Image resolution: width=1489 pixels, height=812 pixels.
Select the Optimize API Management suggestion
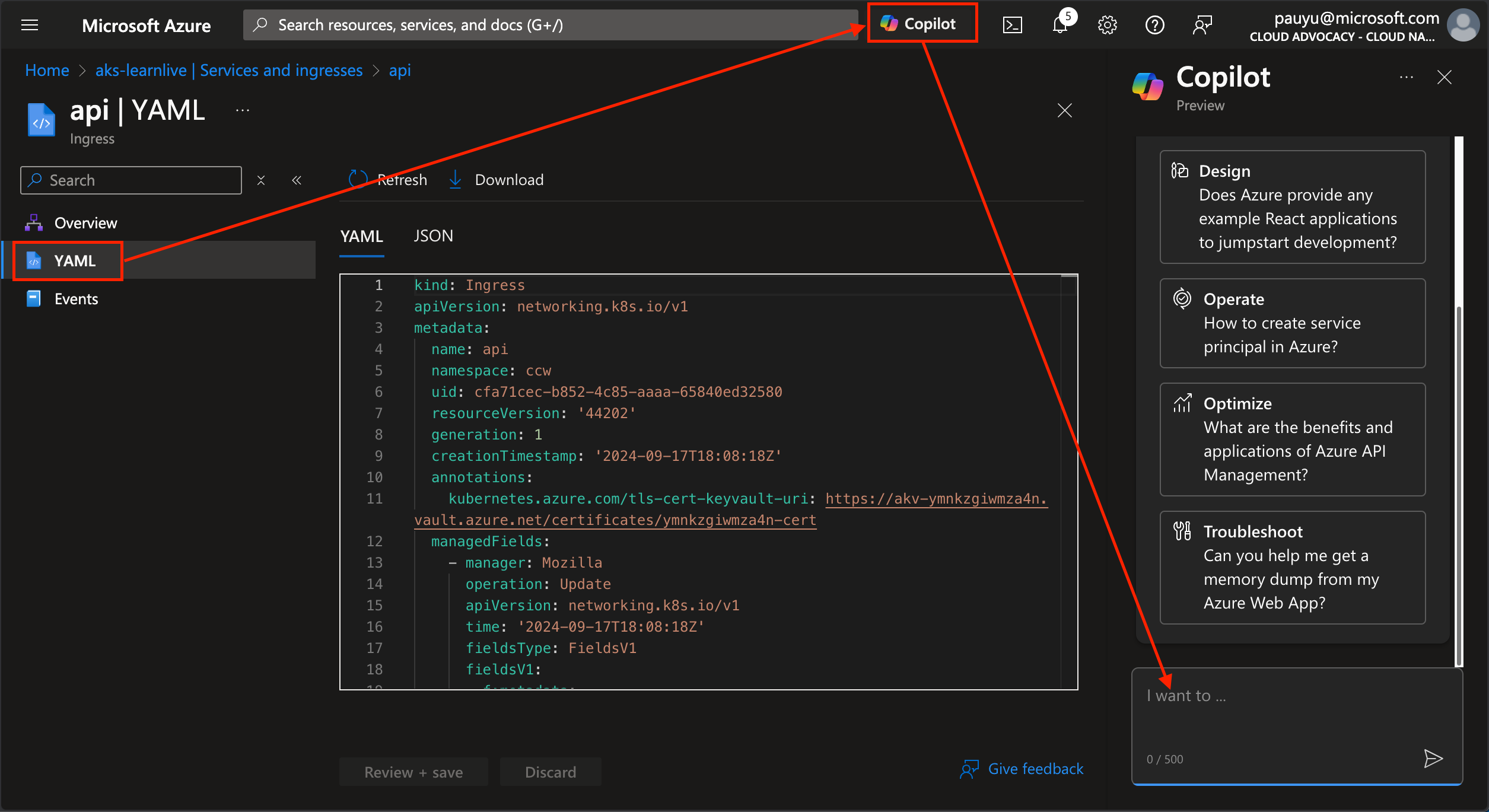click(1293, 440)
